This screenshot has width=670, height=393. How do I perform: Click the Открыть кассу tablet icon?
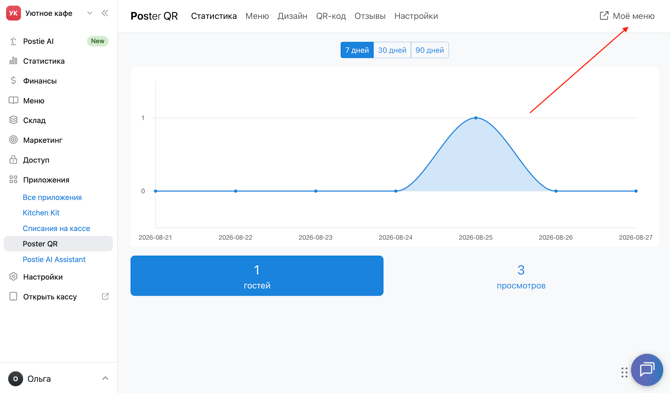tap(13, 296)
